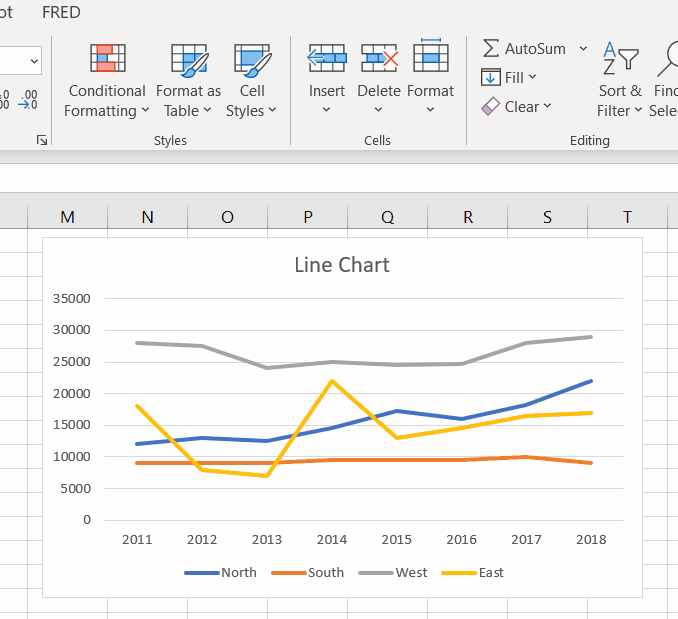Screen dimensions: 678x619
Task: Click the Format as Table icon
Action: 189,60
